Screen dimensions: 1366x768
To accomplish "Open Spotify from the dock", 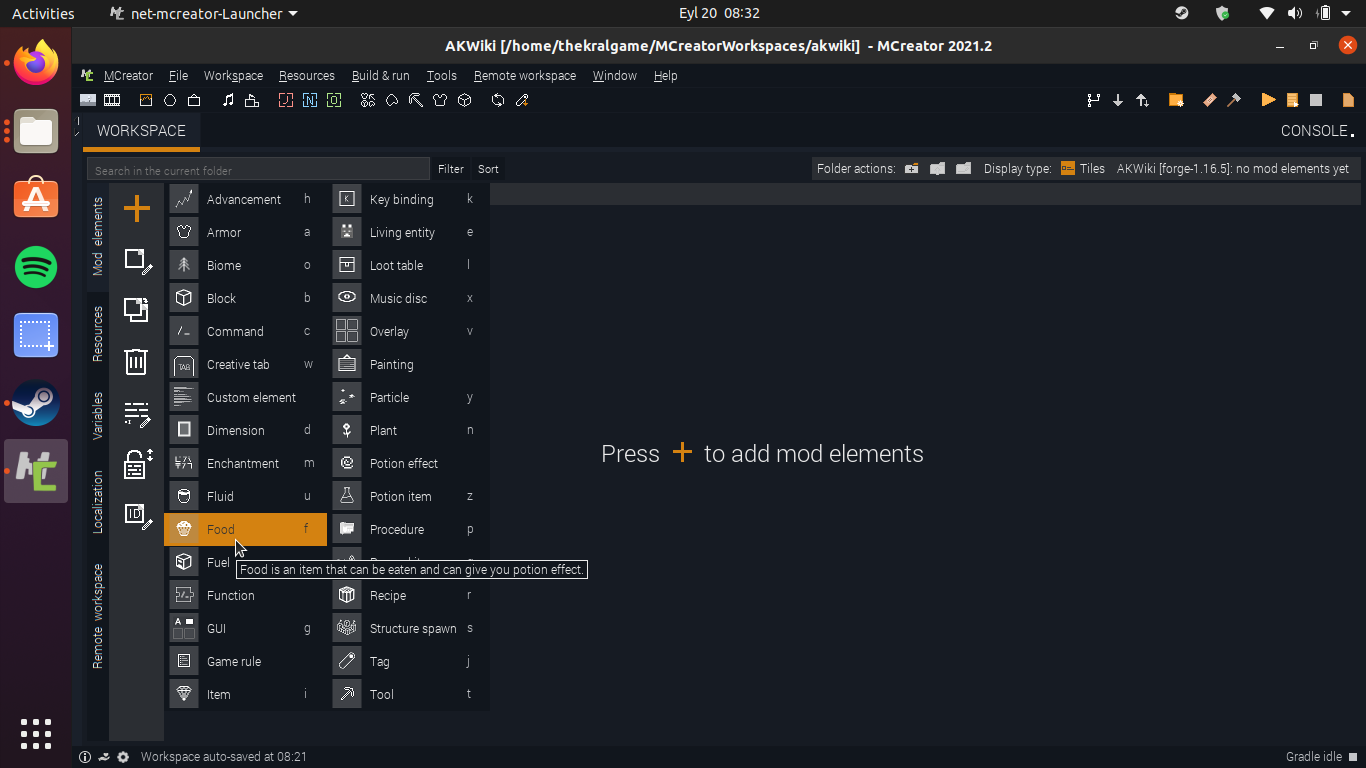I will (x=36, y=267).
